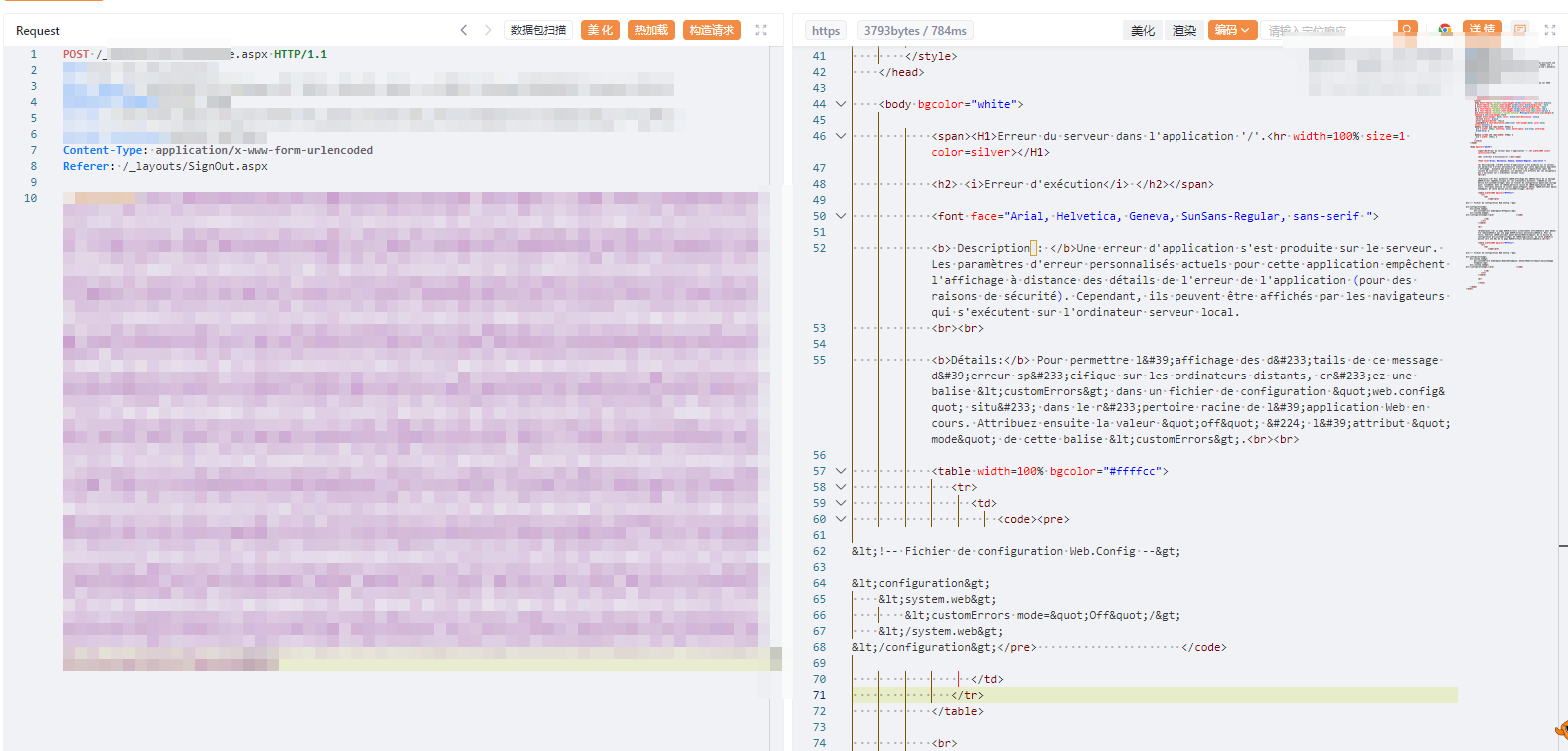Click the 数据包扫描 packet scan button
This screenshot has width=1568, height=751.
click(538, 30)
